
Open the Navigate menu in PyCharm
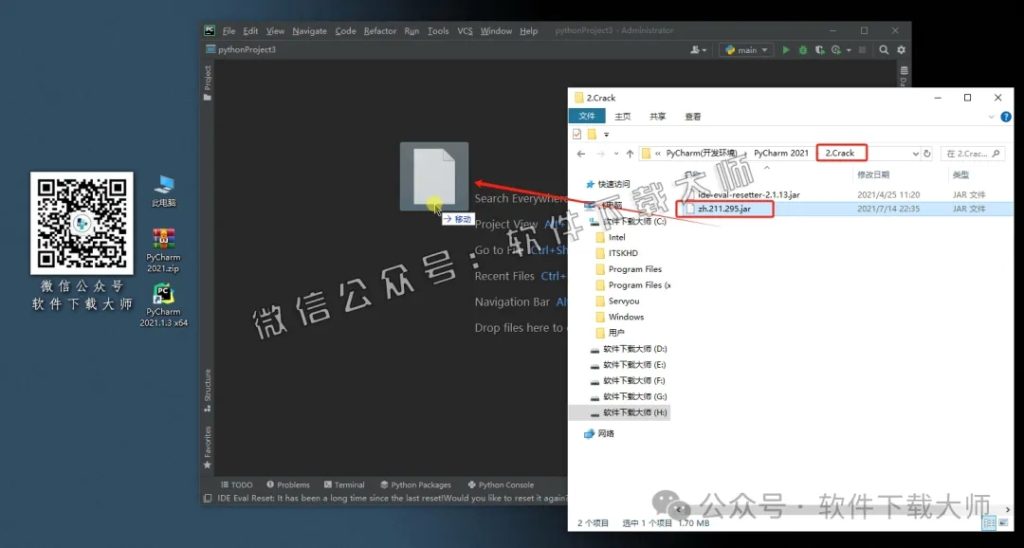pos(310,31)
